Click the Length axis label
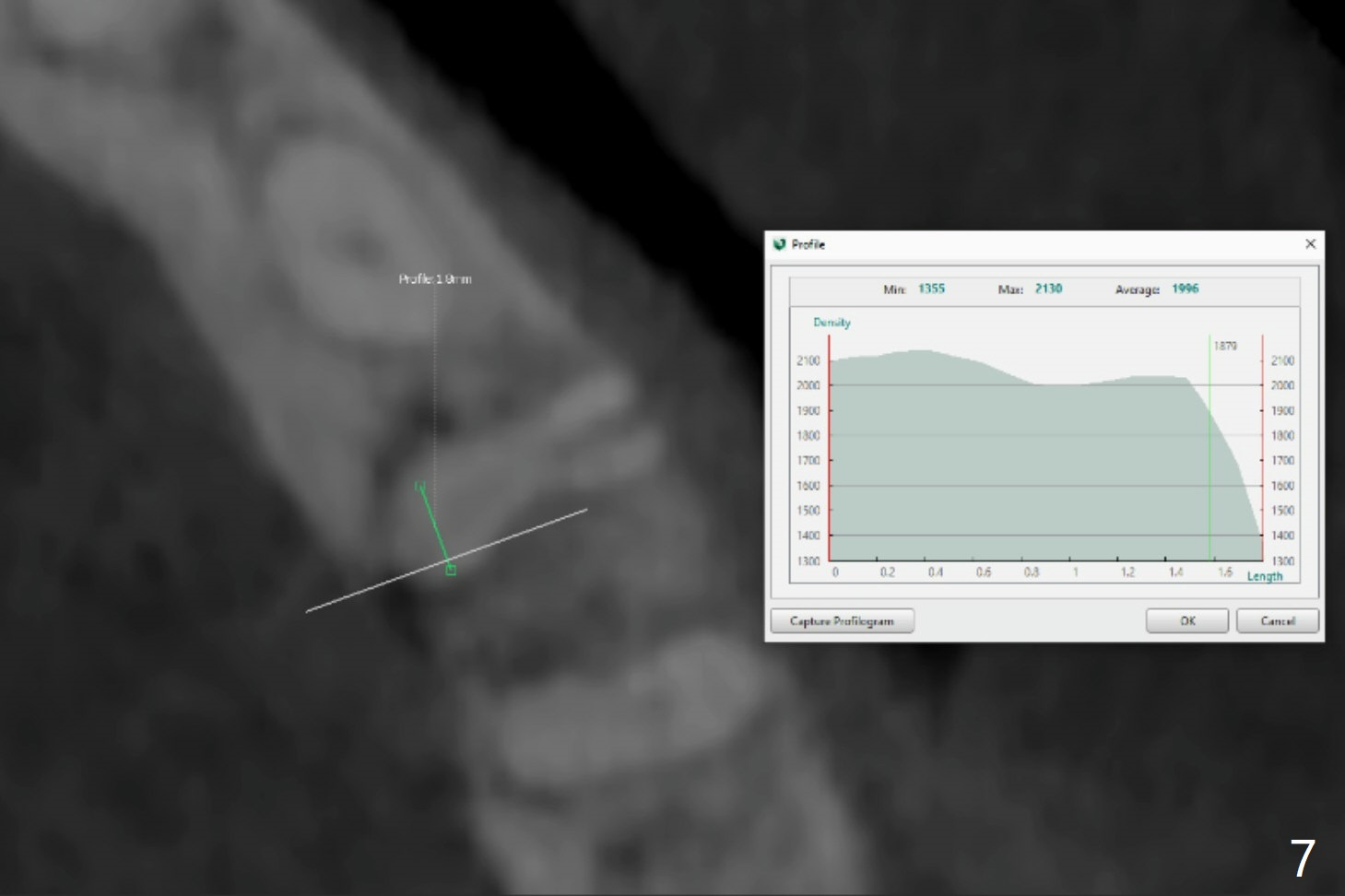Image resolution: width=1345 pixels, height=896 pixels. 1264,576
